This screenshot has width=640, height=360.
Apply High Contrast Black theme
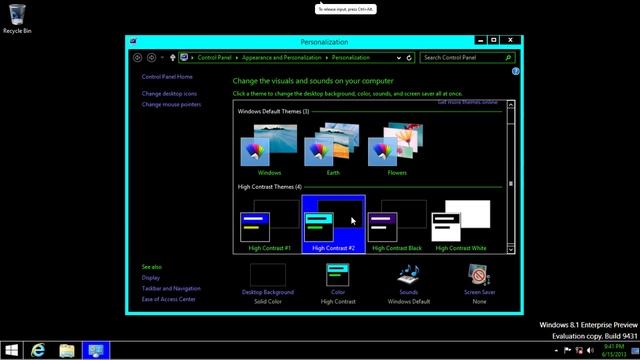point(397,224)
